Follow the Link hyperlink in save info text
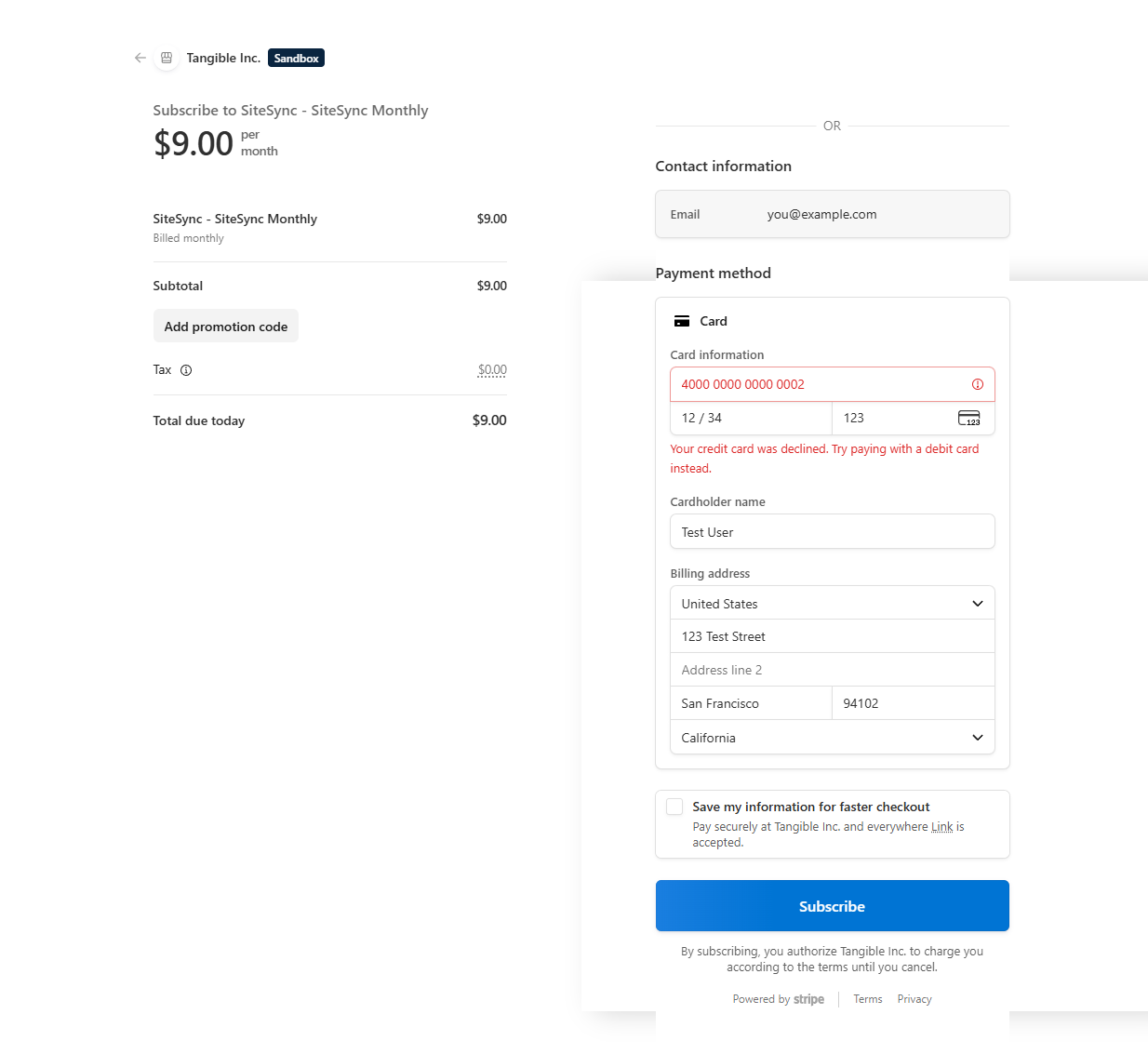This screenshot has width=1148, height=1054. point(942,826)
